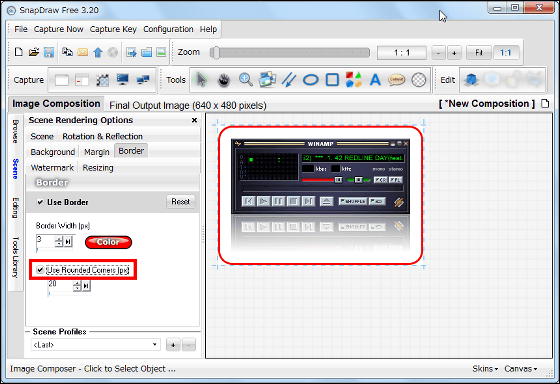Send the image by email envelope icon
This screenshot has width=560, height=384.
pyautogui.click(x=82, y=53)
